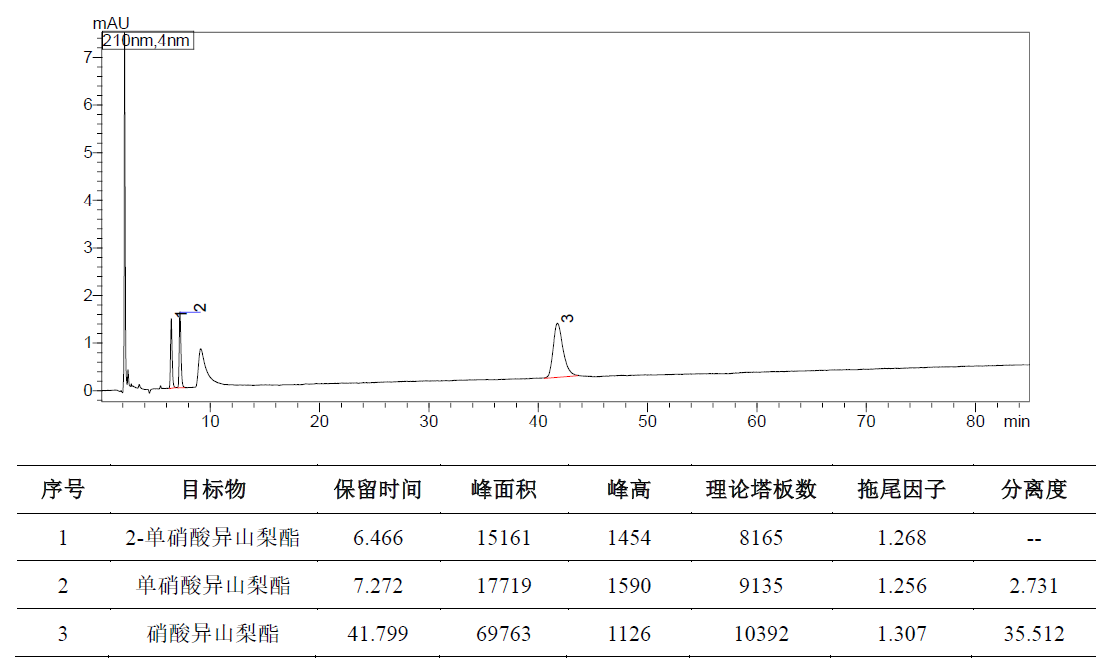Screen dimensions: 1110x664
Task: Click tailing factor value 1.307
Action: pyautogui.click(x=901, y=633)
